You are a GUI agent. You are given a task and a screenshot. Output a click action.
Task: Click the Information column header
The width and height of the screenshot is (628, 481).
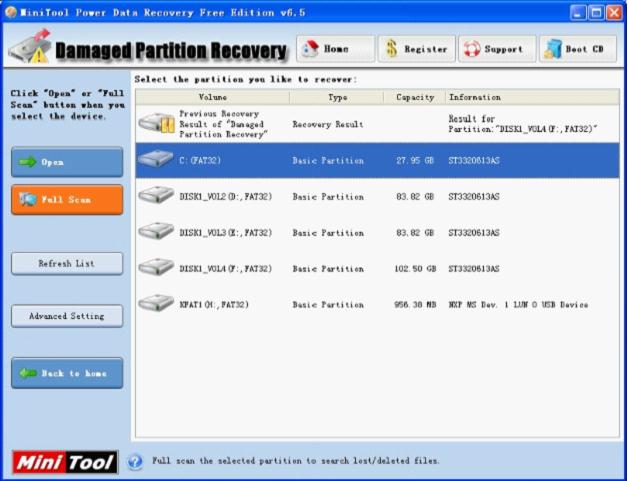tap(532, 97)
